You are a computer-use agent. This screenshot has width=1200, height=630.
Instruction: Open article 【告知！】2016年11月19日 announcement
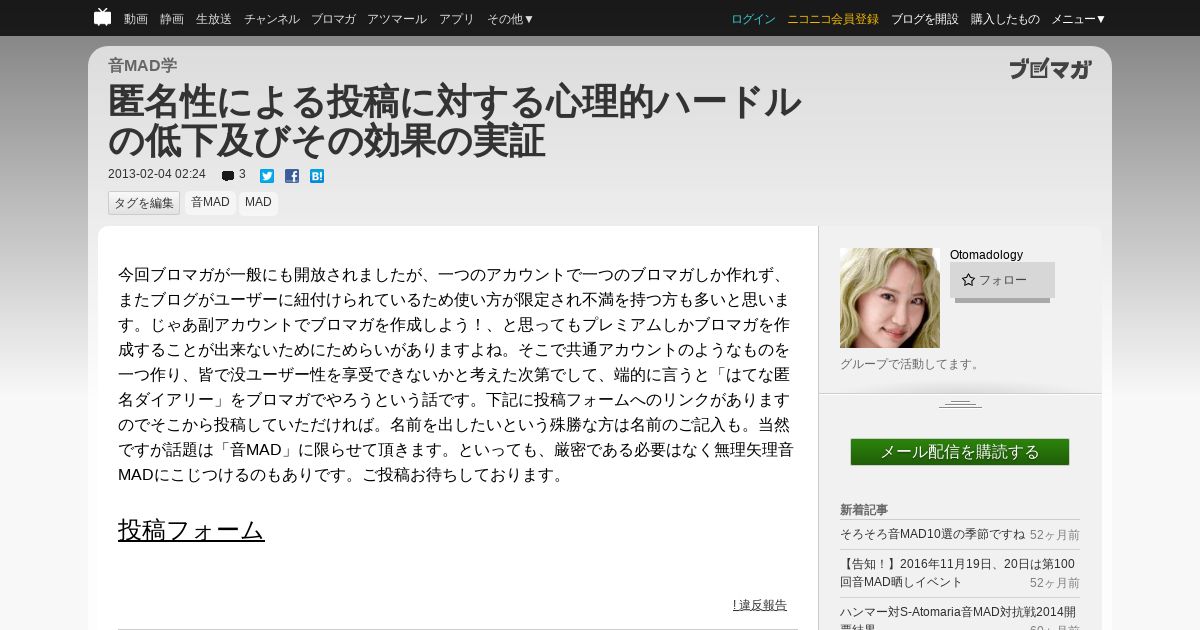coord(957,573)
